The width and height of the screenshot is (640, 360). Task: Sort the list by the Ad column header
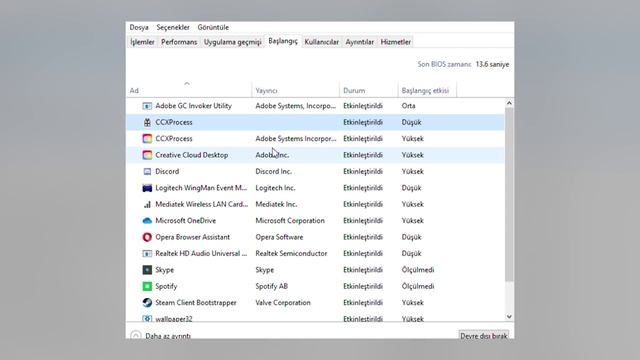click(189, 91)
